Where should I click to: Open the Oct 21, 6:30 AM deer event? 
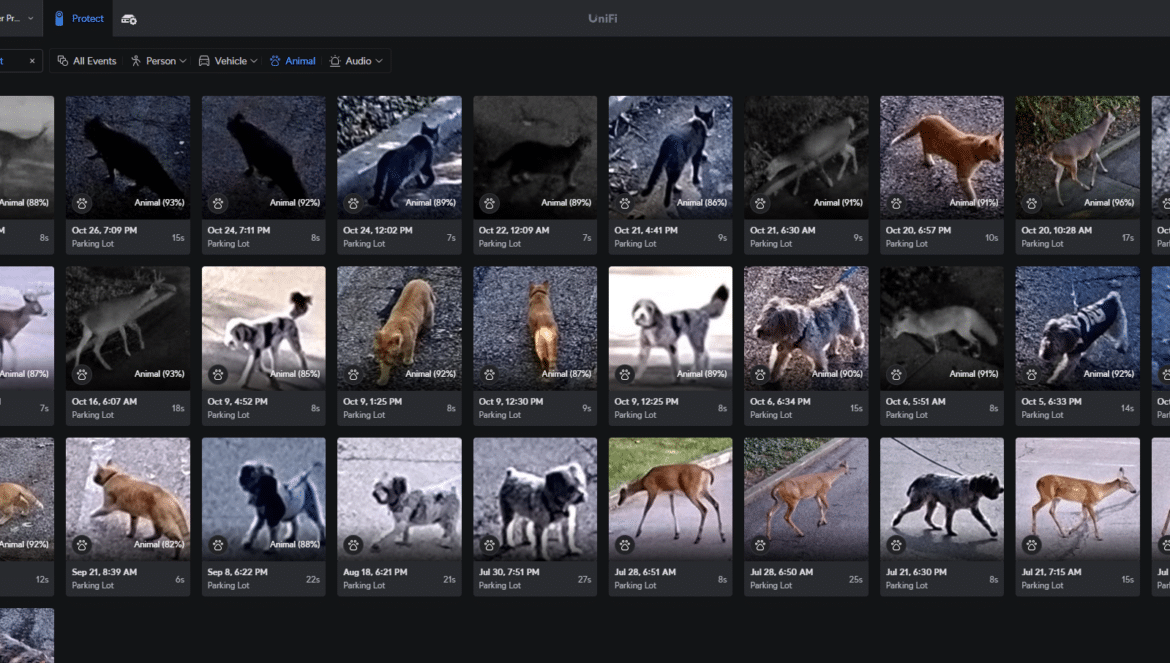(806, 157)
